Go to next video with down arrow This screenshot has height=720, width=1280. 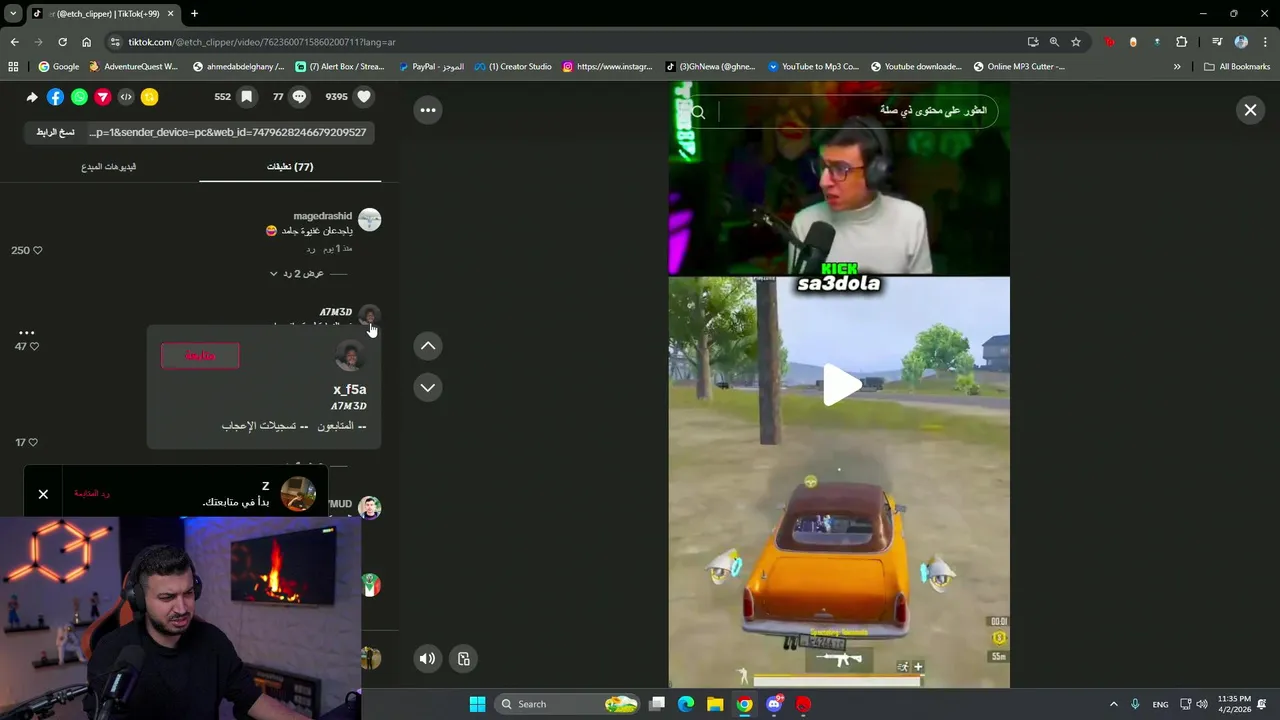click(x=428, y=388)
